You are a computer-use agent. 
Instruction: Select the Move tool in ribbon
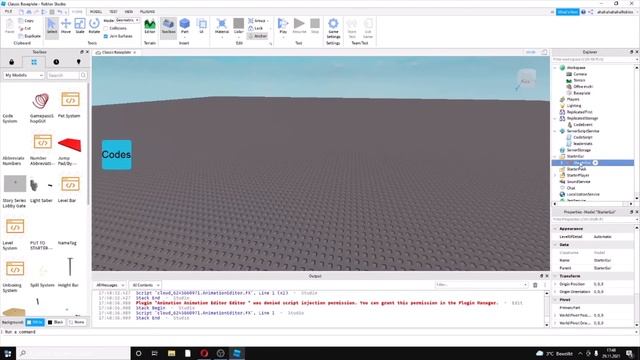click(x=66, y=27)
